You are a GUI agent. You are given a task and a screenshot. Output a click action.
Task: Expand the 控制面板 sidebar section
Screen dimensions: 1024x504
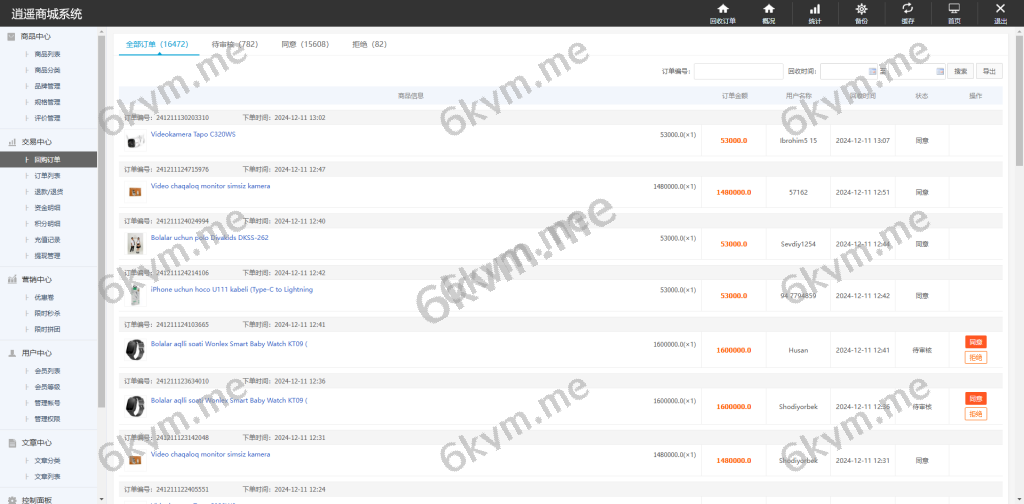pos(49,498)
